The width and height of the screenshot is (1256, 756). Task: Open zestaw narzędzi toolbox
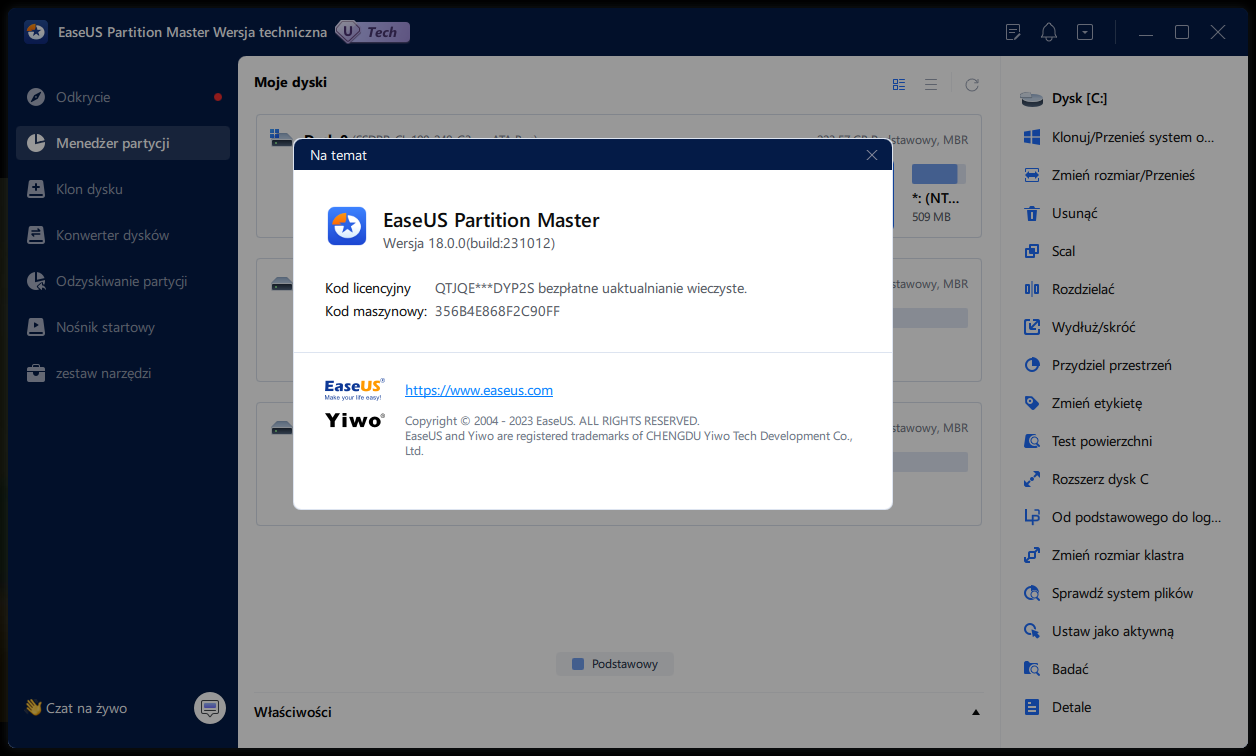123,373
